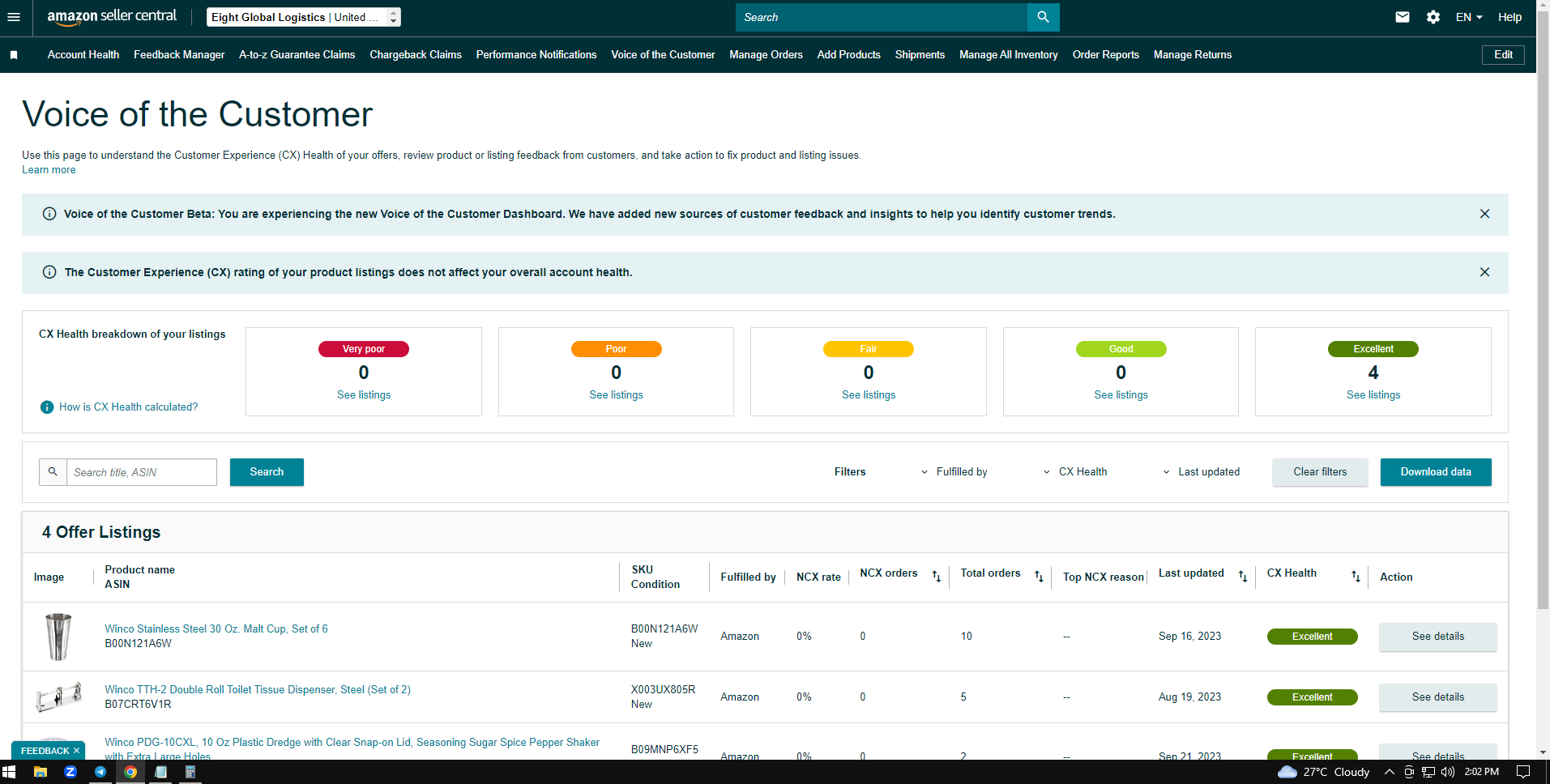Go to Manage Returns

pyautogui.click(x=1193, y=55)
